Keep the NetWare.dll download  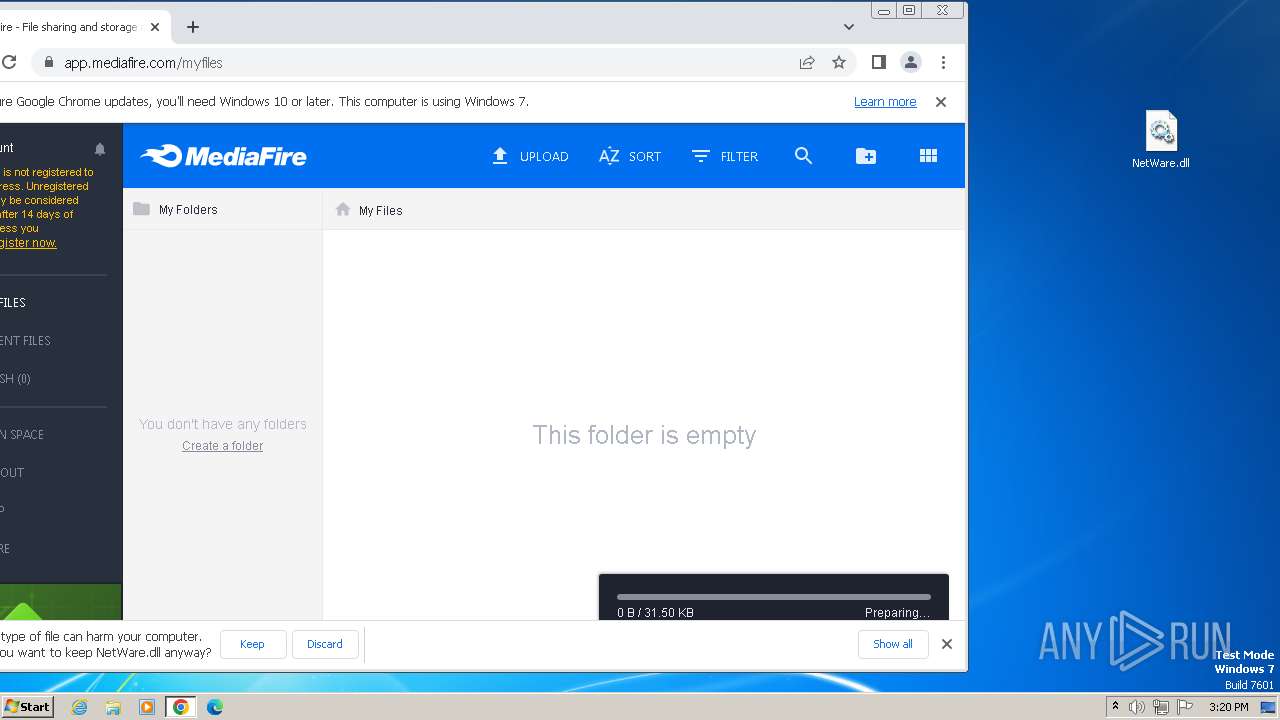pos(252,644)
